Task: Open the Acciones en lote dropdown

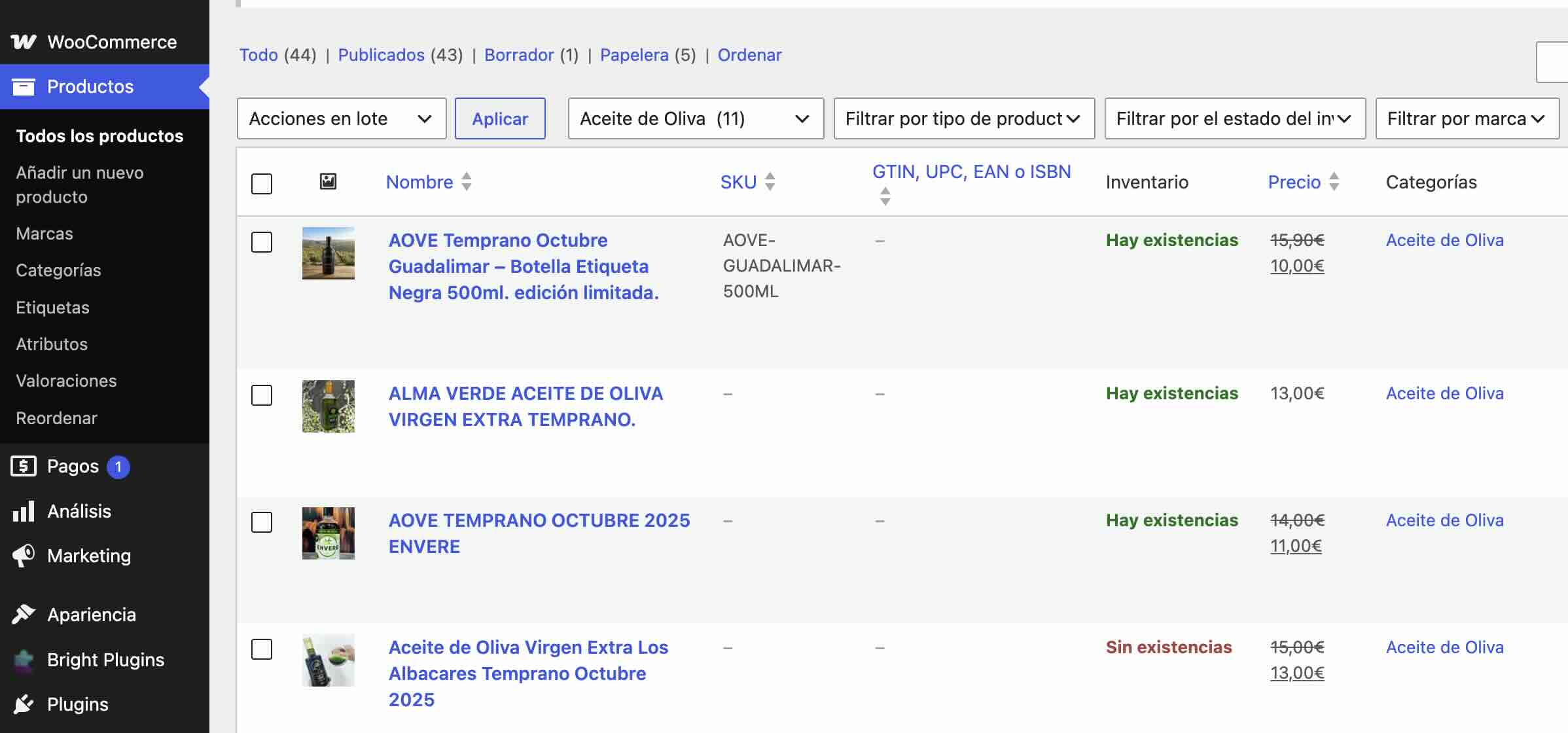Action: coord(342,118)
